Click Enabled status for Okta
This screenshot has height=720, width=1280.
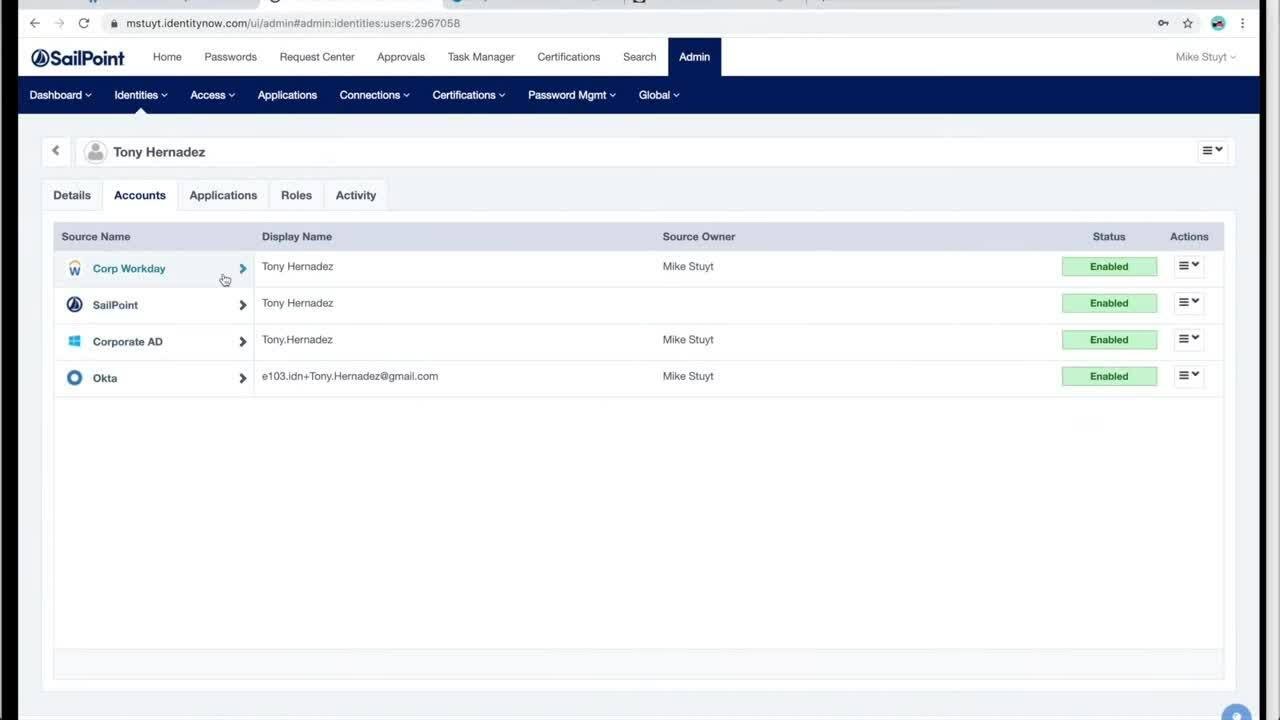(1109, 376)
